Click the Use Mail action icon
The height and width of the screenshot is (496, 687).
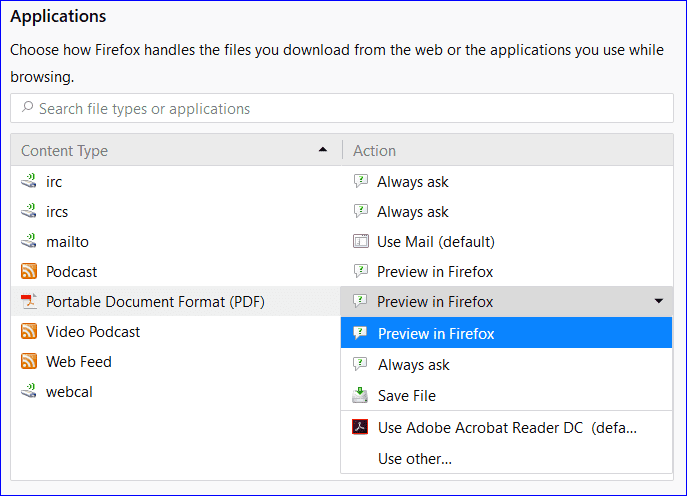[x=361, y=242]
